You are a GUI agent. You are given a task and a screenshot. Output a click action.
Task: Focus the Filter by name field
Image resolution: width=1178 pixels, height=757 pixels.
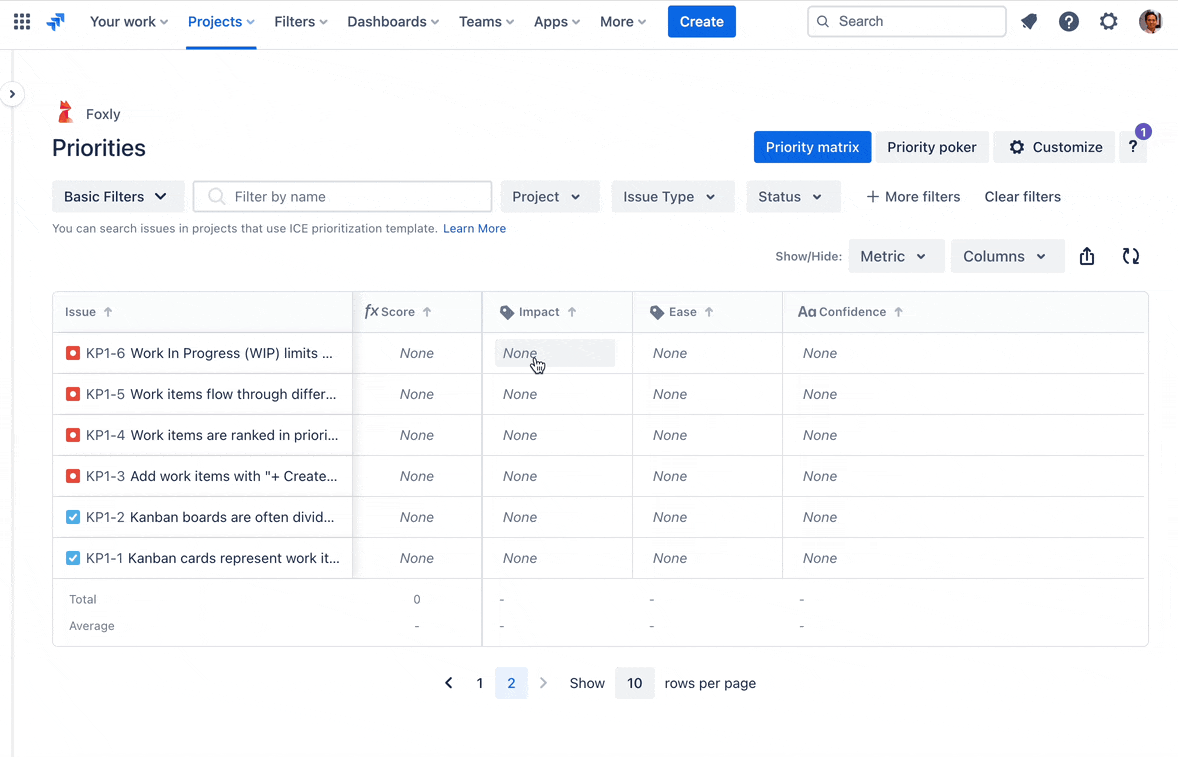coord(343,197)
